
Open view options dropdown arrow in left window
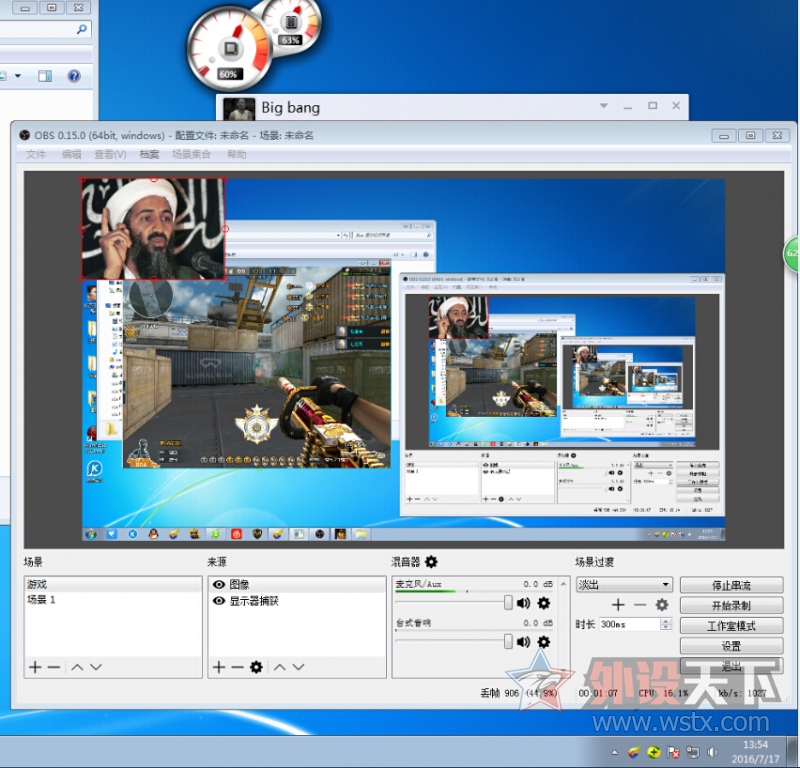click(18, 76)
